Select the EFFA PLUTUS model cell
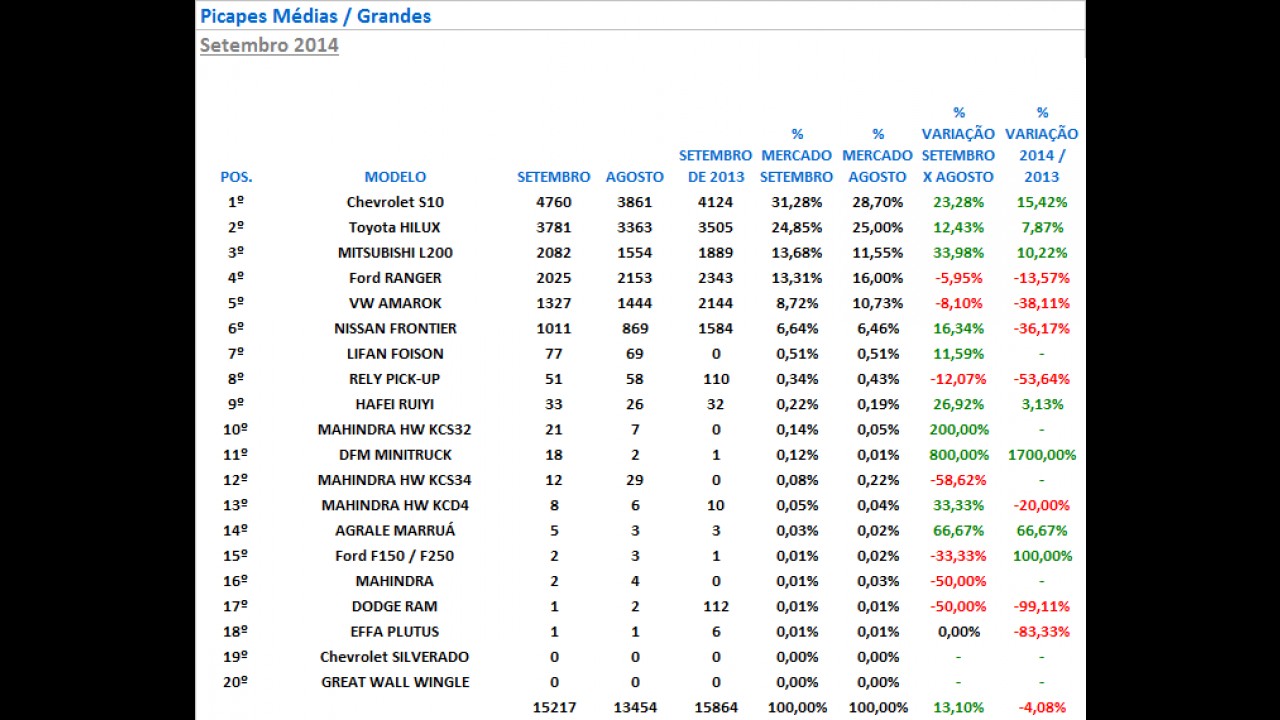This screenshot has width=1280, height=720. [395, 632]
